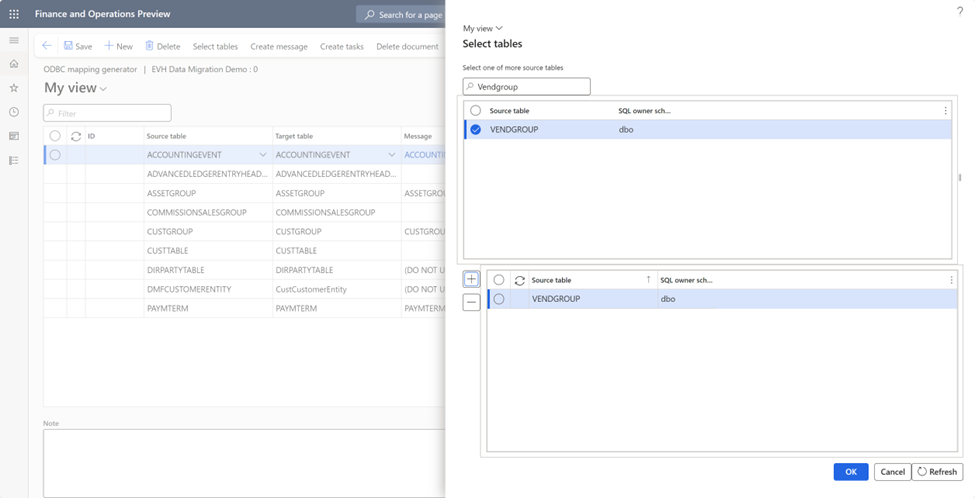Click the help question mark icon
The height and width of the screenshot is (498, 975).
[x=959, y=11]
